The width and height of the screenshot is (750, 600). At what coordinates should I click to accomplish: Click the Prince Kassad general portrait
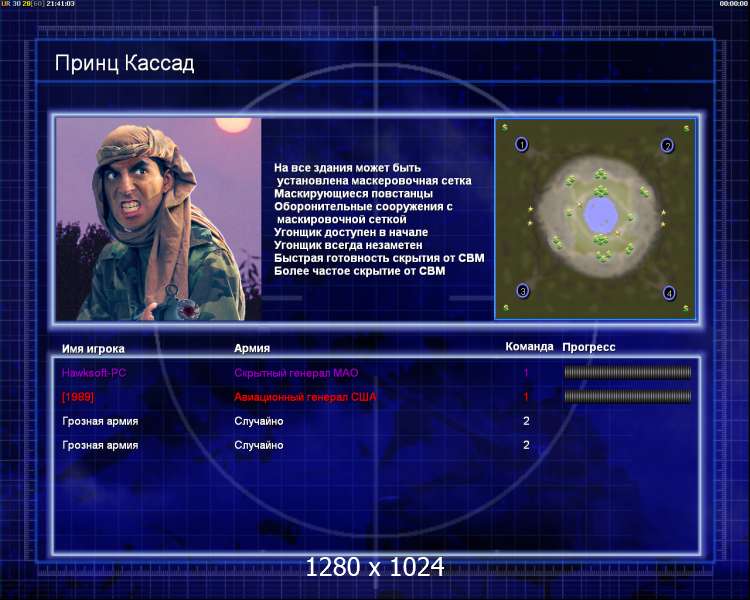(x=158, y=219)
